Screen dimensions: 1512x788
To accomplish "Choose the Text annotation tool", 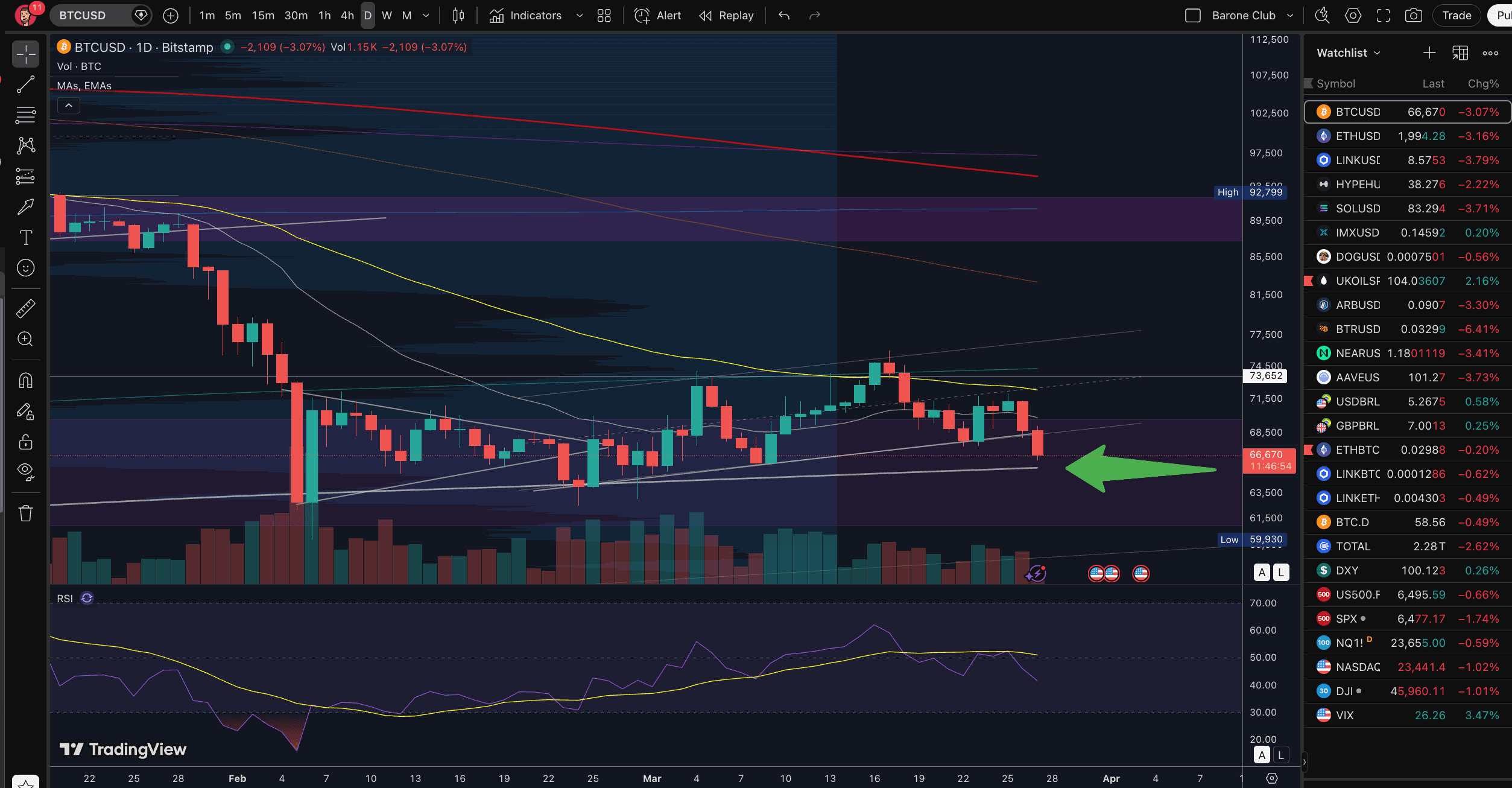I will (x=25, y=237).
